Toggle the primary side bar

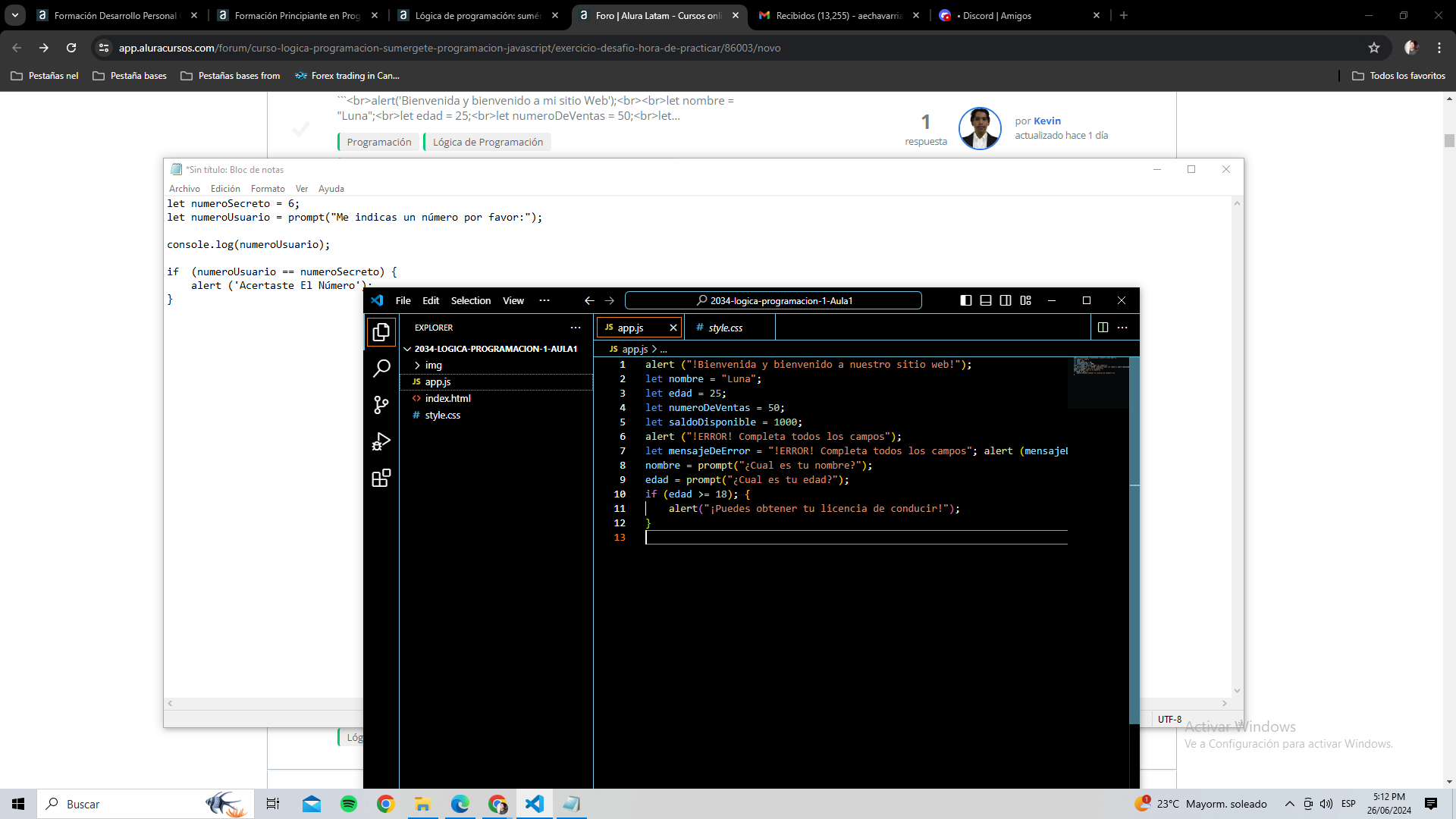(x=965, y=300)
